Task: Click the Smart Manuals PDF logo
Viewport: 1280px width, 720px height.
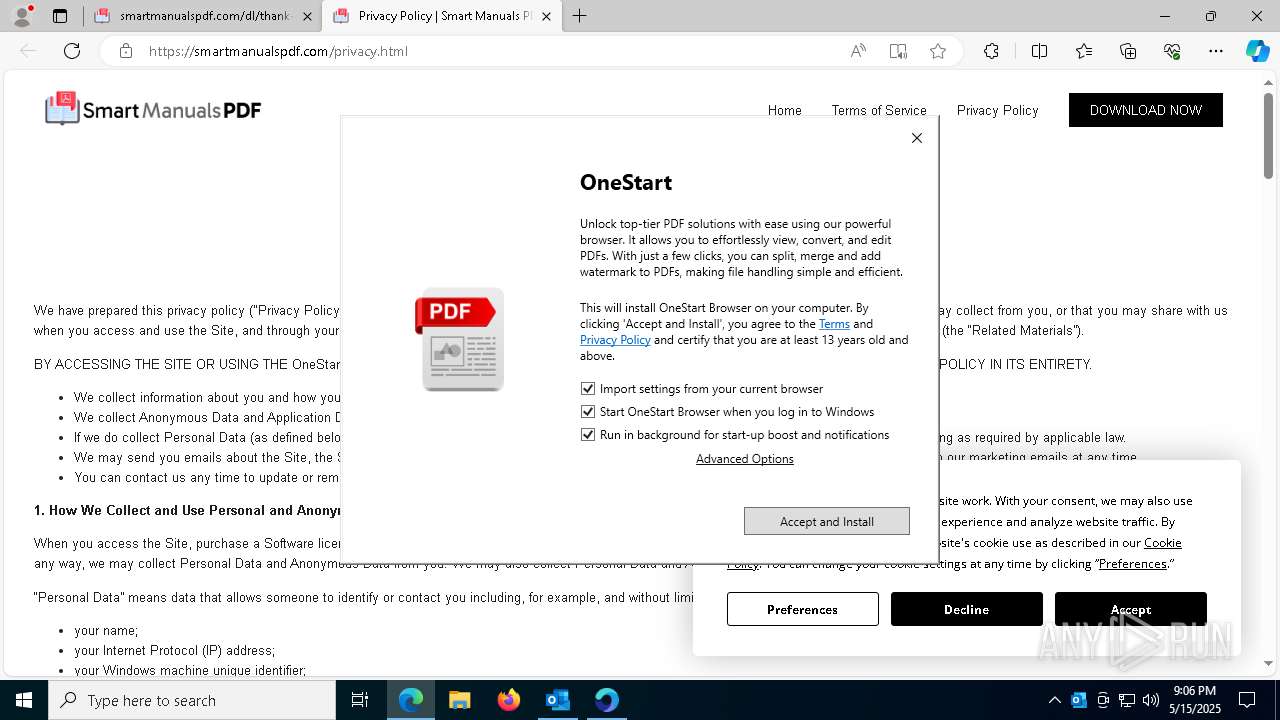Action: [153, 109]
